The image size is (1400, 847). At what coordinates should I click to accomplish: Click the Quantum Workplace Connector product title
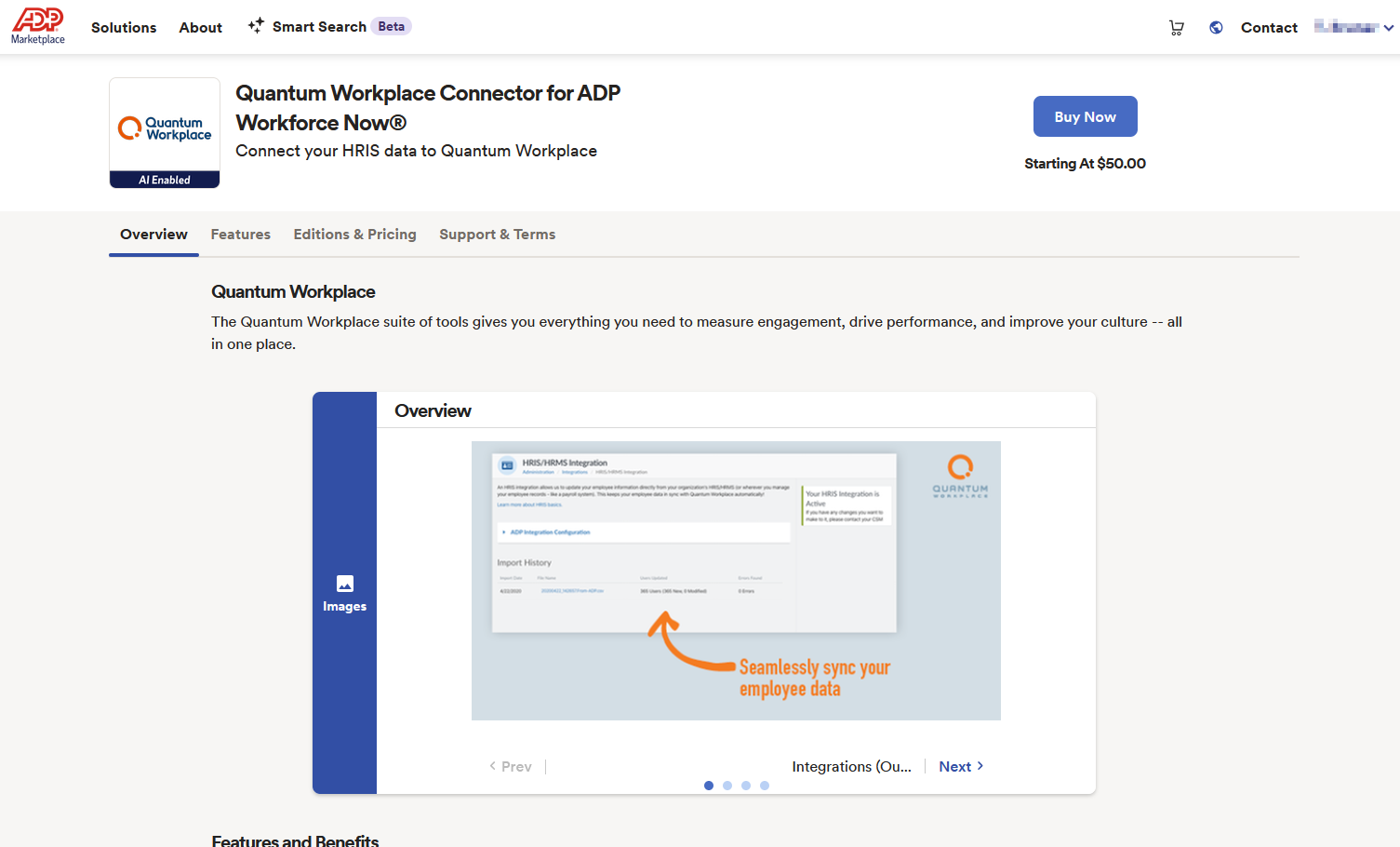click(x=428, y=108)
